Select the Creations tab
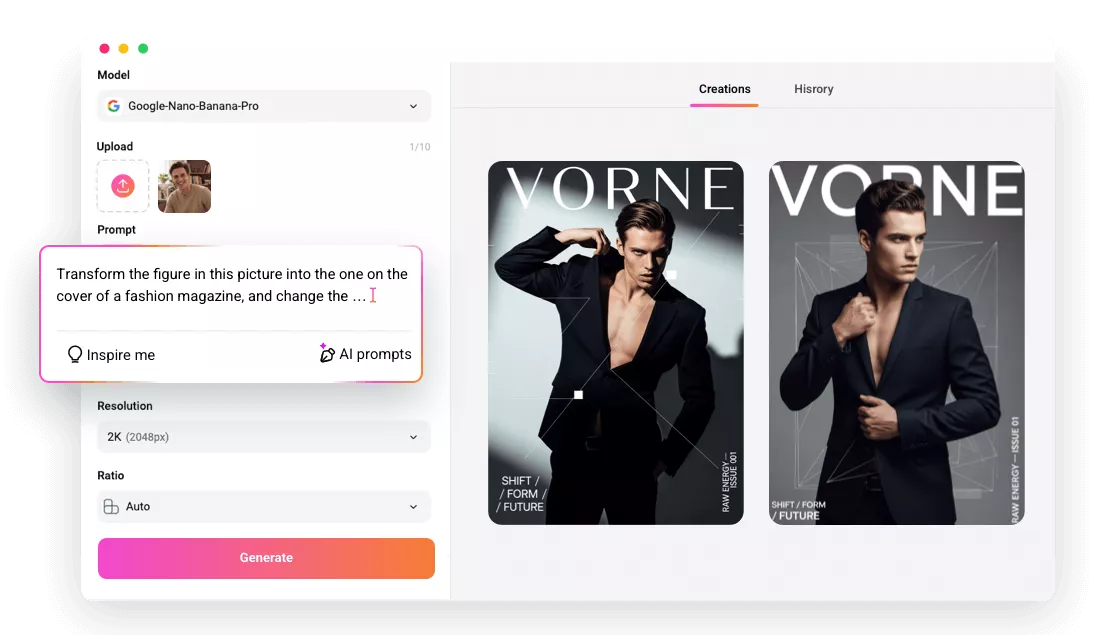 (x=724, y=89)
